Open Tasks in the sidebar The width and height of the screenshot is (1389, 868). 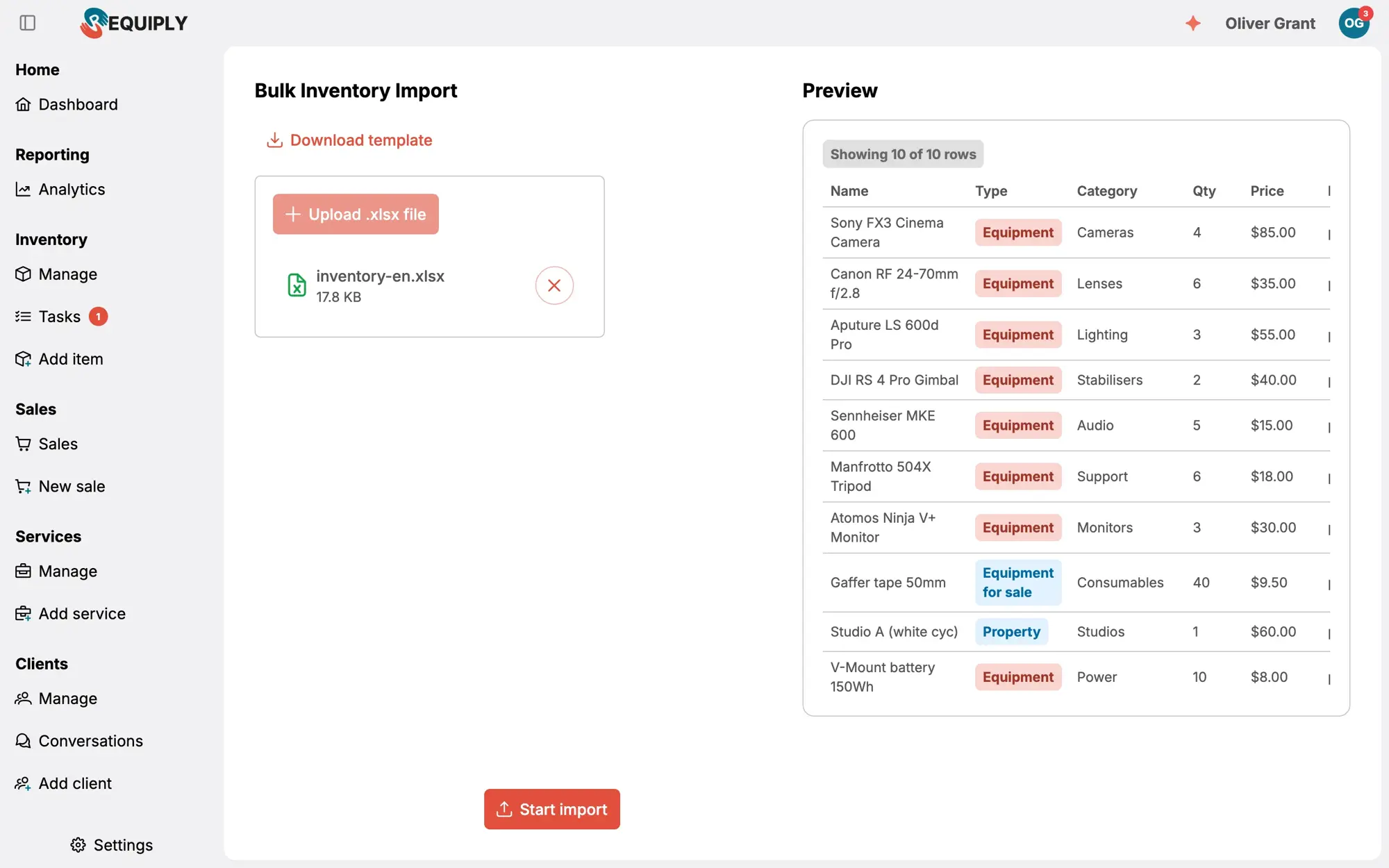(x=48, y=317)
